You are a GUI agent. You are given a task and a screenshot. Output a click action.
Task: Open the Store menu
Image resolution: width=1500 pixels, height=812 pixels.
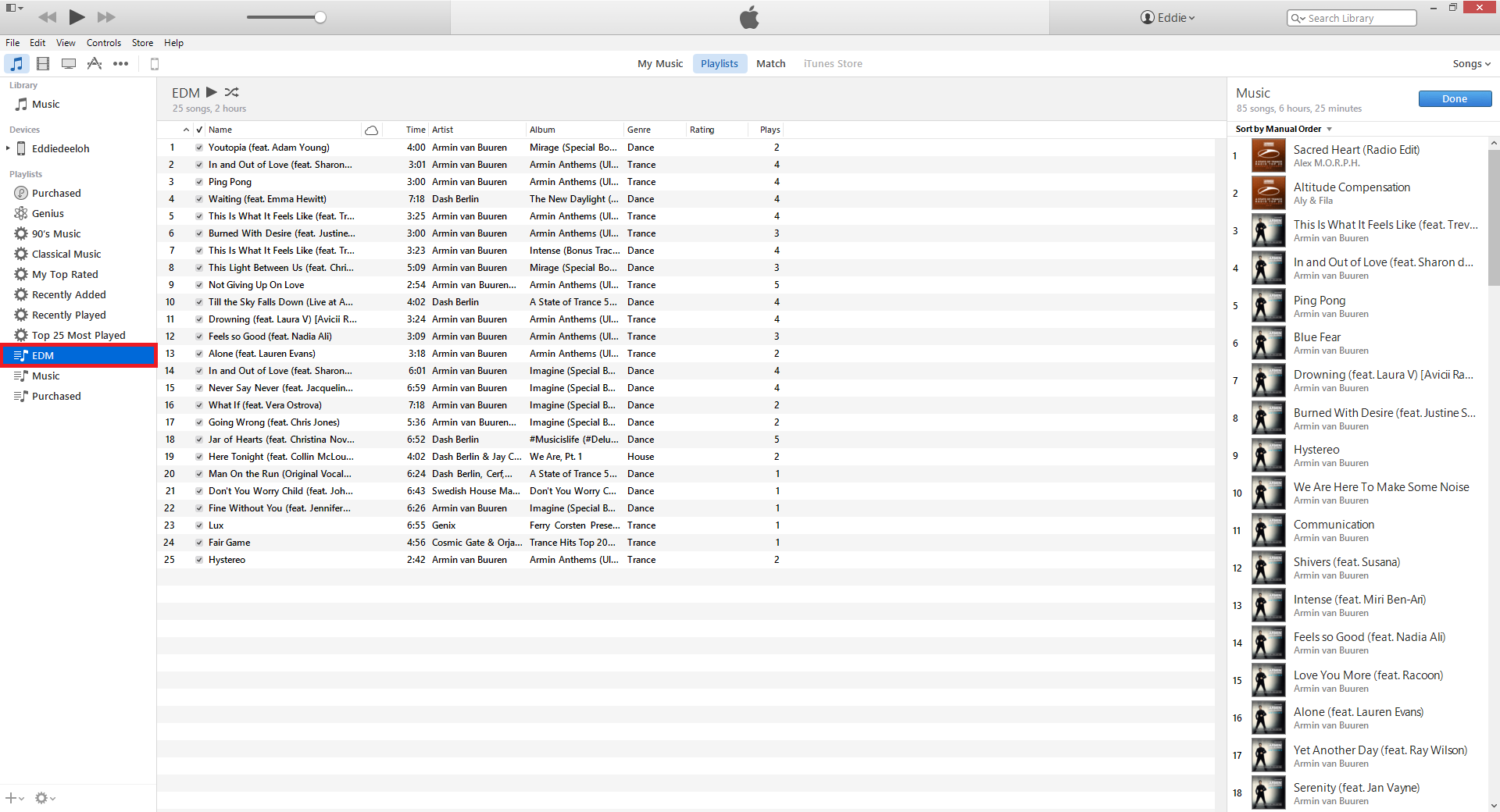(x=142, y=43)
